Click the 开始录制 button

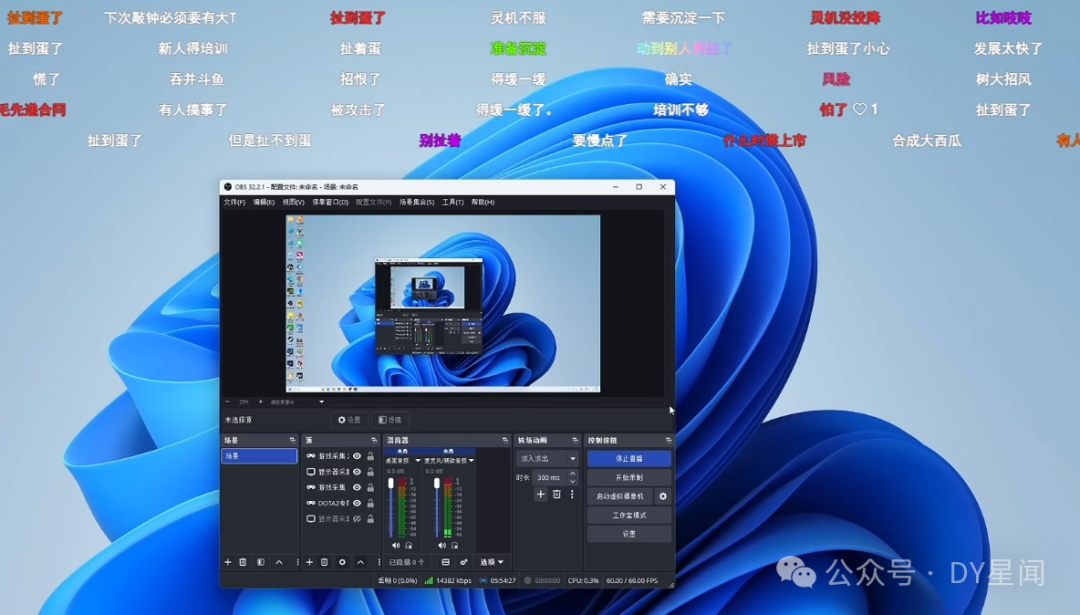coord(629,477)
